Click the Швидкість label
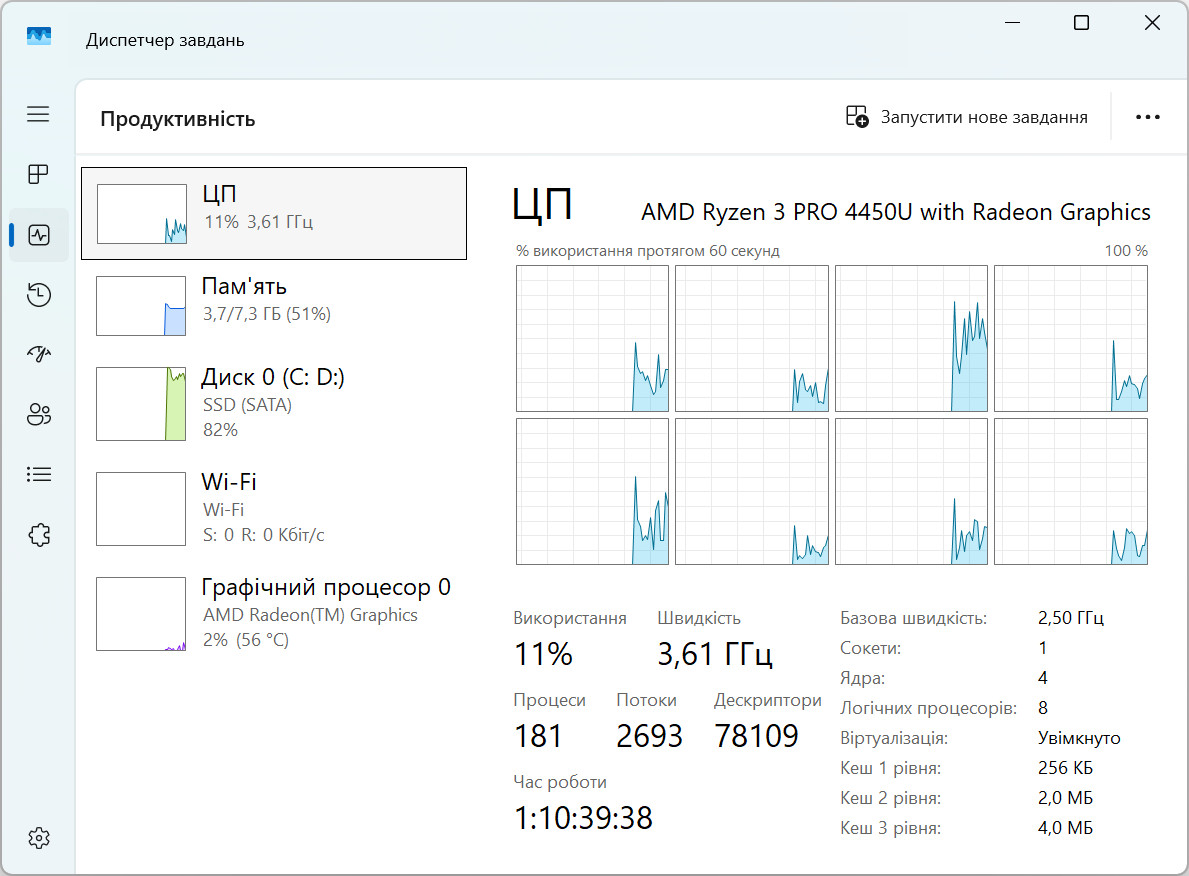 coord(699,618)
